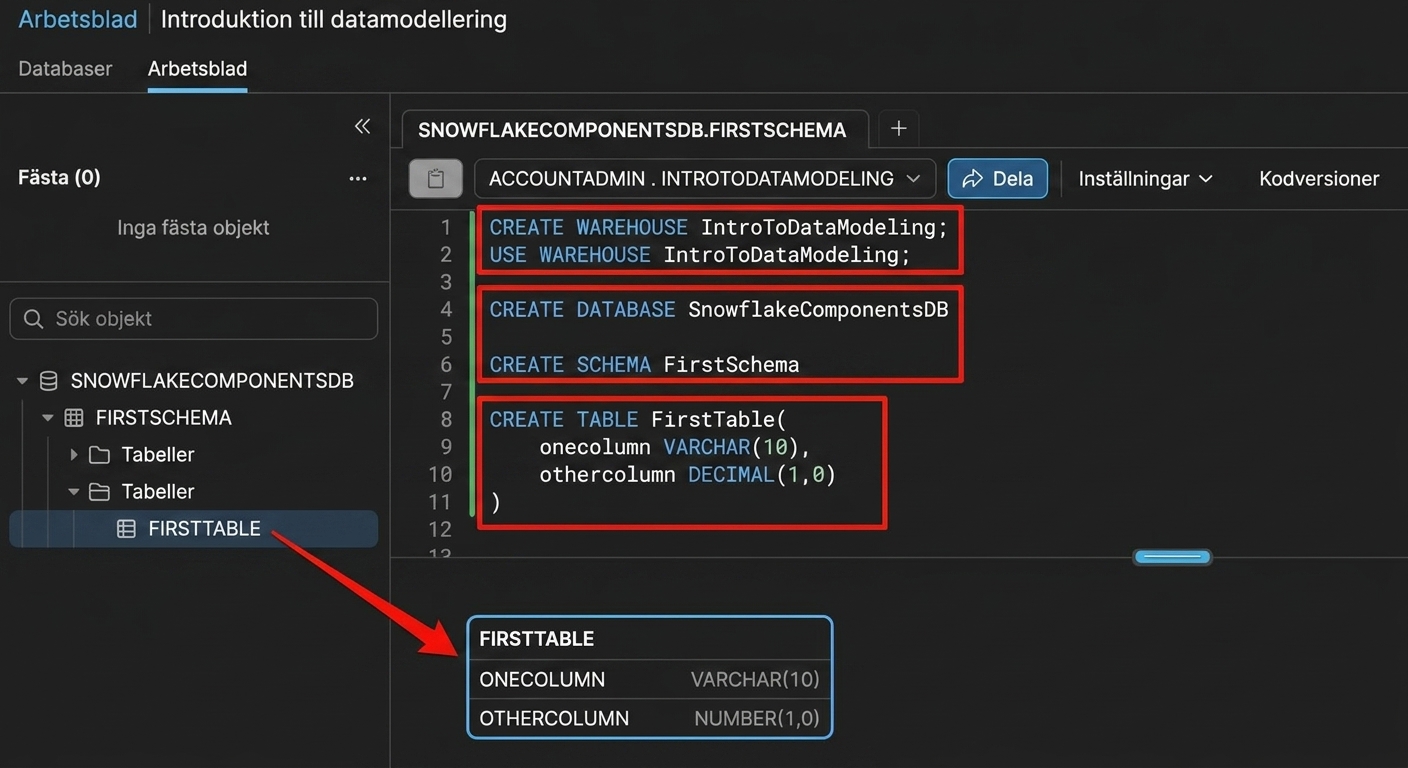This screenshot has width=1408, height=768.
Task: Click VARCHAR(10) type in preview card
Action: tap(755, 680)
